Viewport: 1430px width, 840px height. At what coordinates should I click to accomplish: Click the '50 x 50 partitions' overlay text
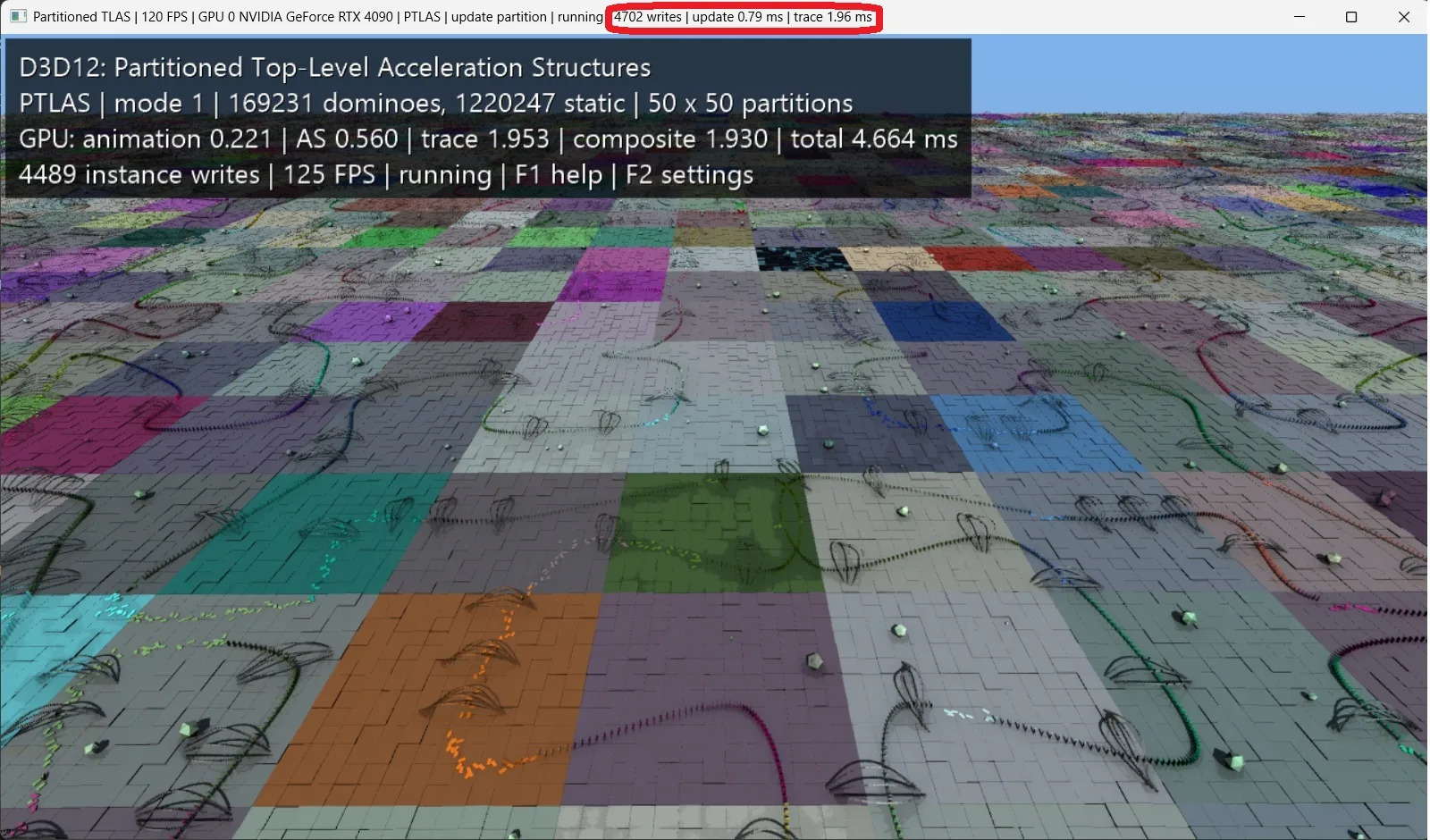[750, 104]
